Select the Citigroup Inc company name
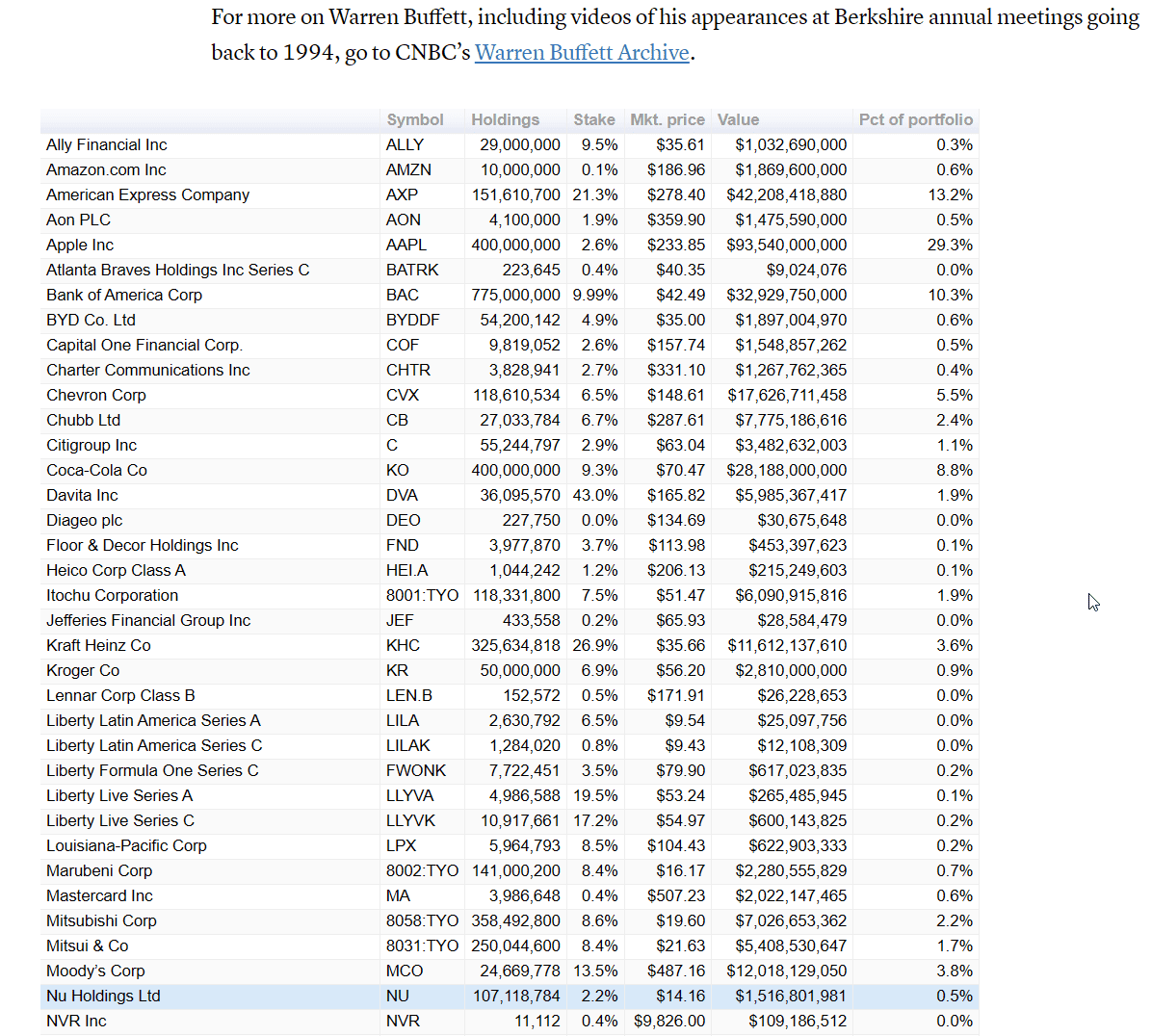1152x1036 pixels. pos(92,446)
